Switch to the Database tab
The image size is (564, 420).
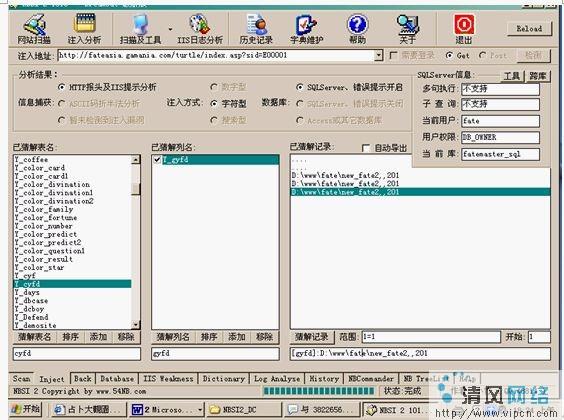(x=117, y=379)
